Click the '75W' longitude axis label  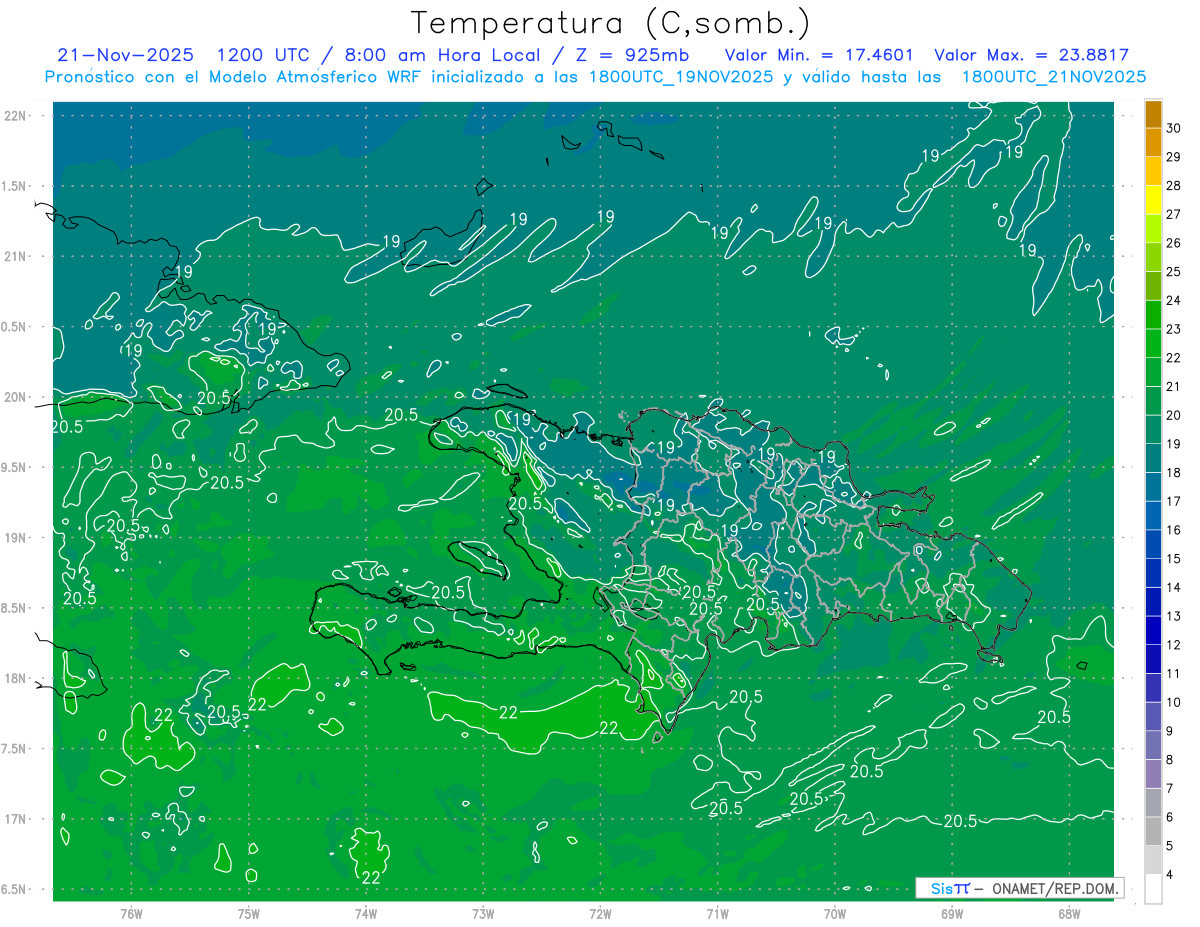249,914
